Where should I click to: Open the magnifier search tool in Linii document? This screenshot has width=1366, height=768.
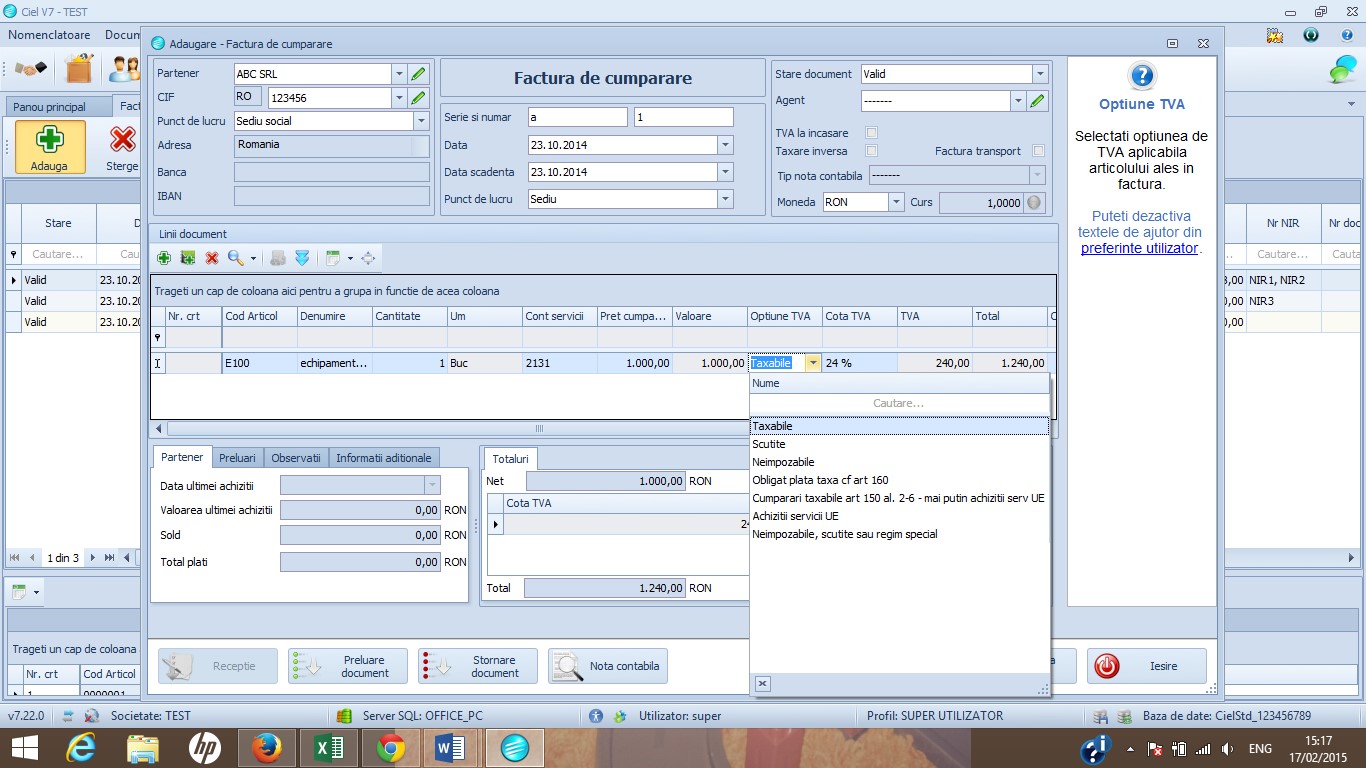(236, 258)
